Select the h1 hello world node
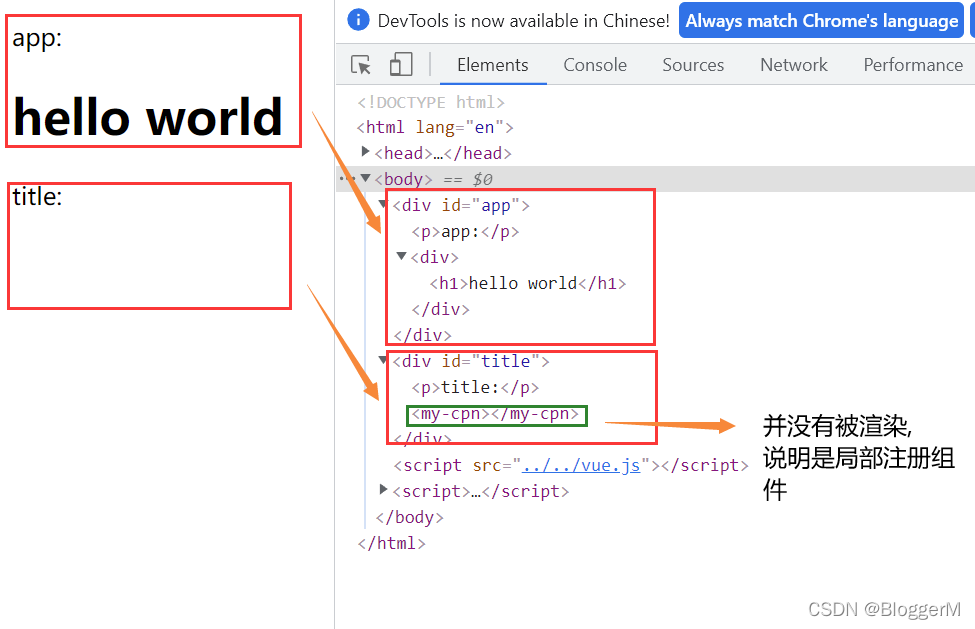The width and height of the screenshot is (975, 629). [528, 283]
